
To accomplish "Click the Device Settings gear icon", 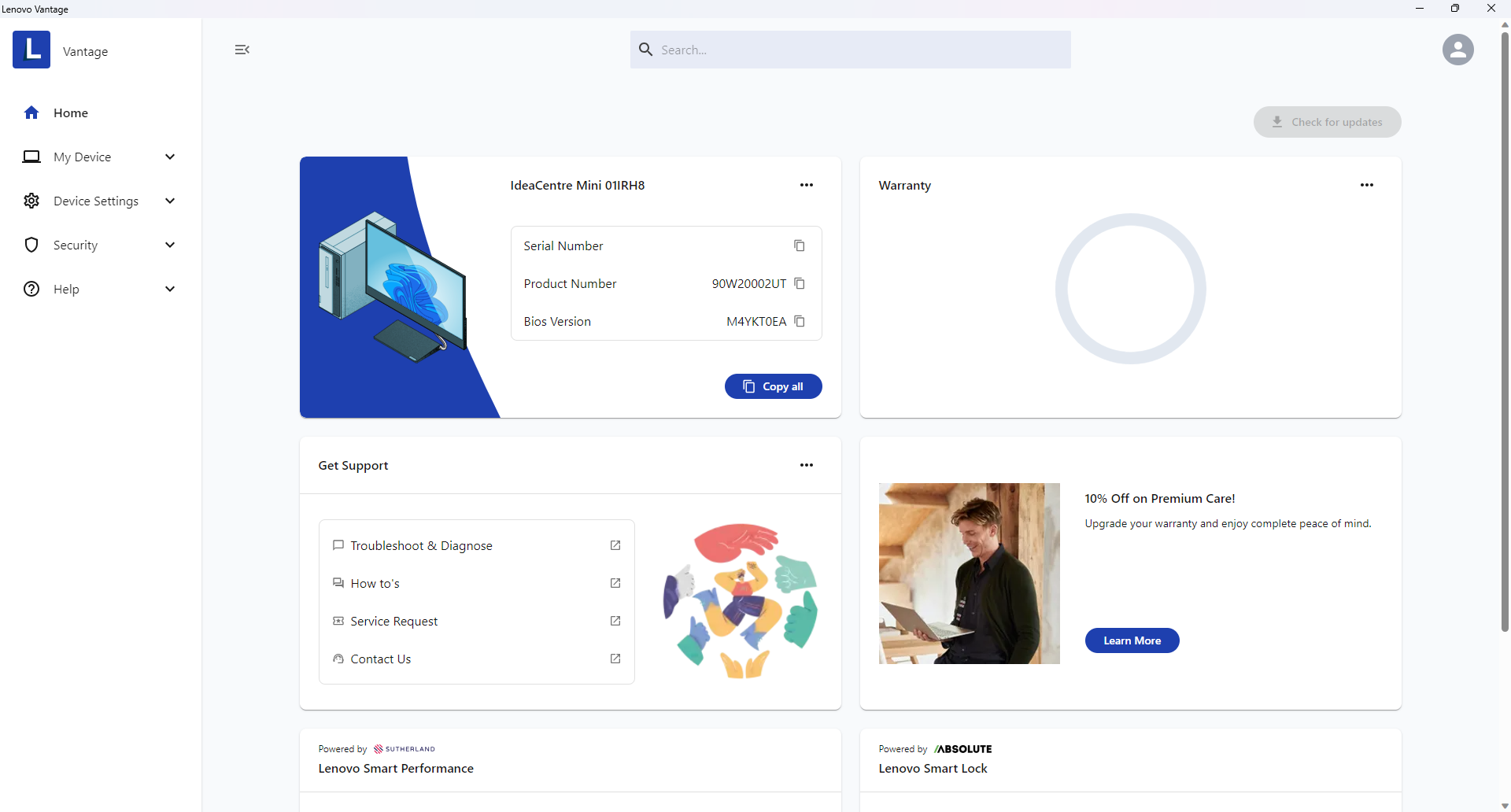I will tap(31, 201).
